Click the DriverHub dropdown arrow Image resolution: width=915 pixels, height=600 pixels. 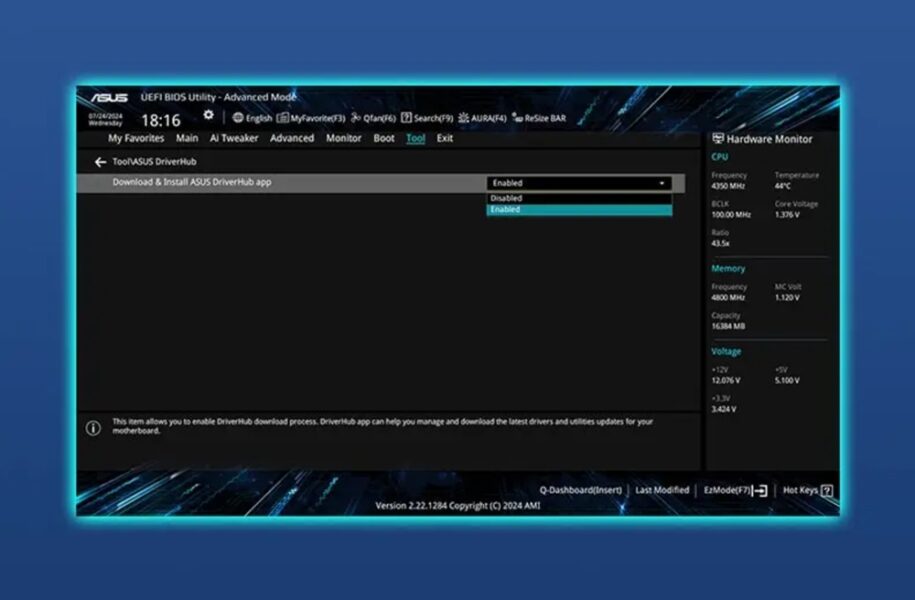[662, 184]
